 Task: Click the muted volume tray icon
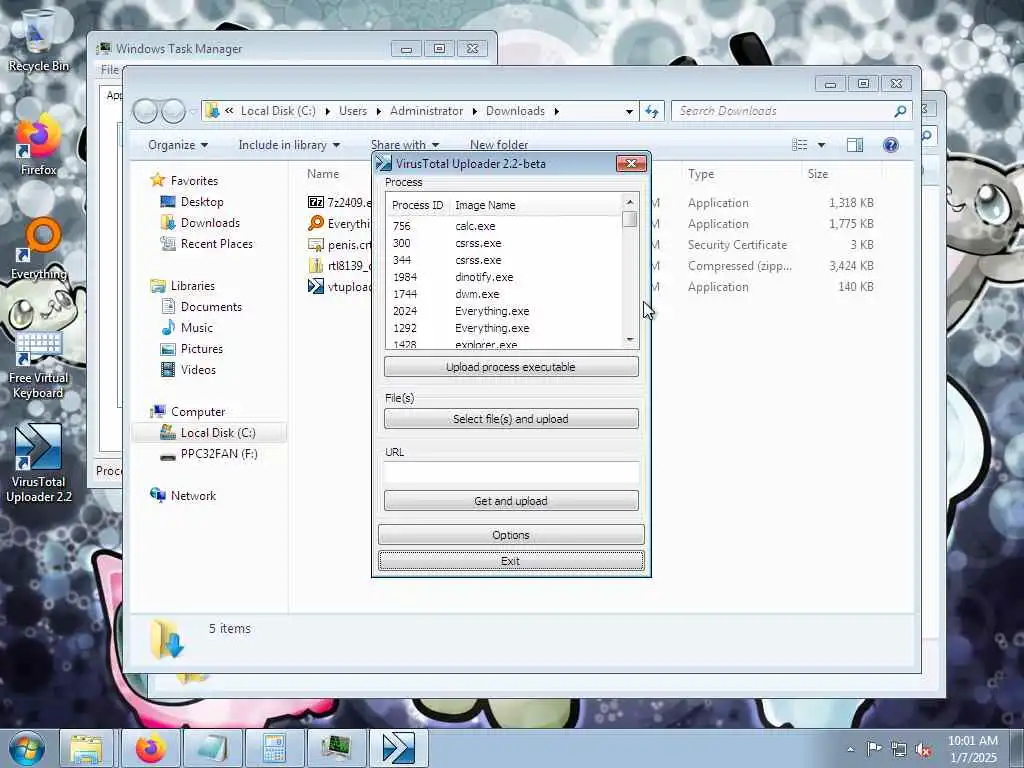pyautogui.click(x=923, y=750)
